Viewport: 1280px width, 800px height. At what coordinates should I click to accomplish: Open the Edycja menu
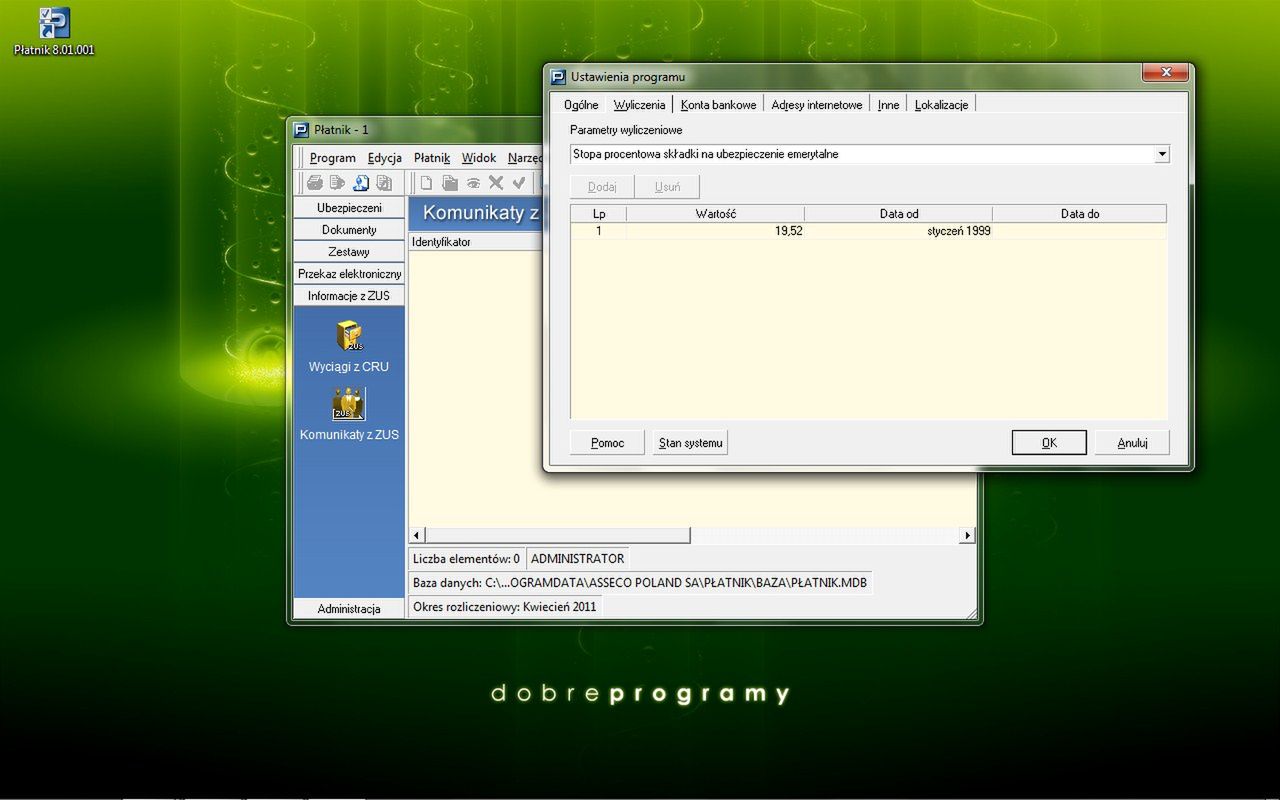point(385,158)
